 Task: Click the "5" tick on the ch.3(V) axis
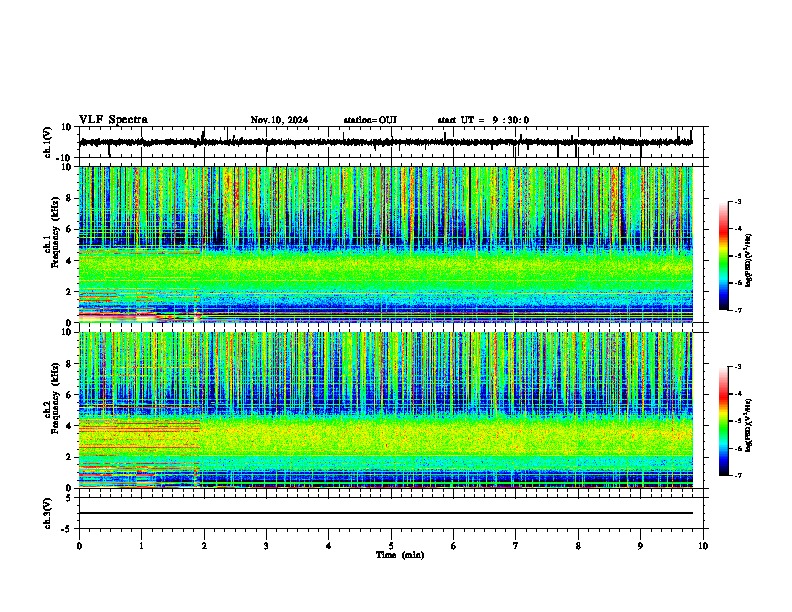pyautogui.click(x=69, y=497)
